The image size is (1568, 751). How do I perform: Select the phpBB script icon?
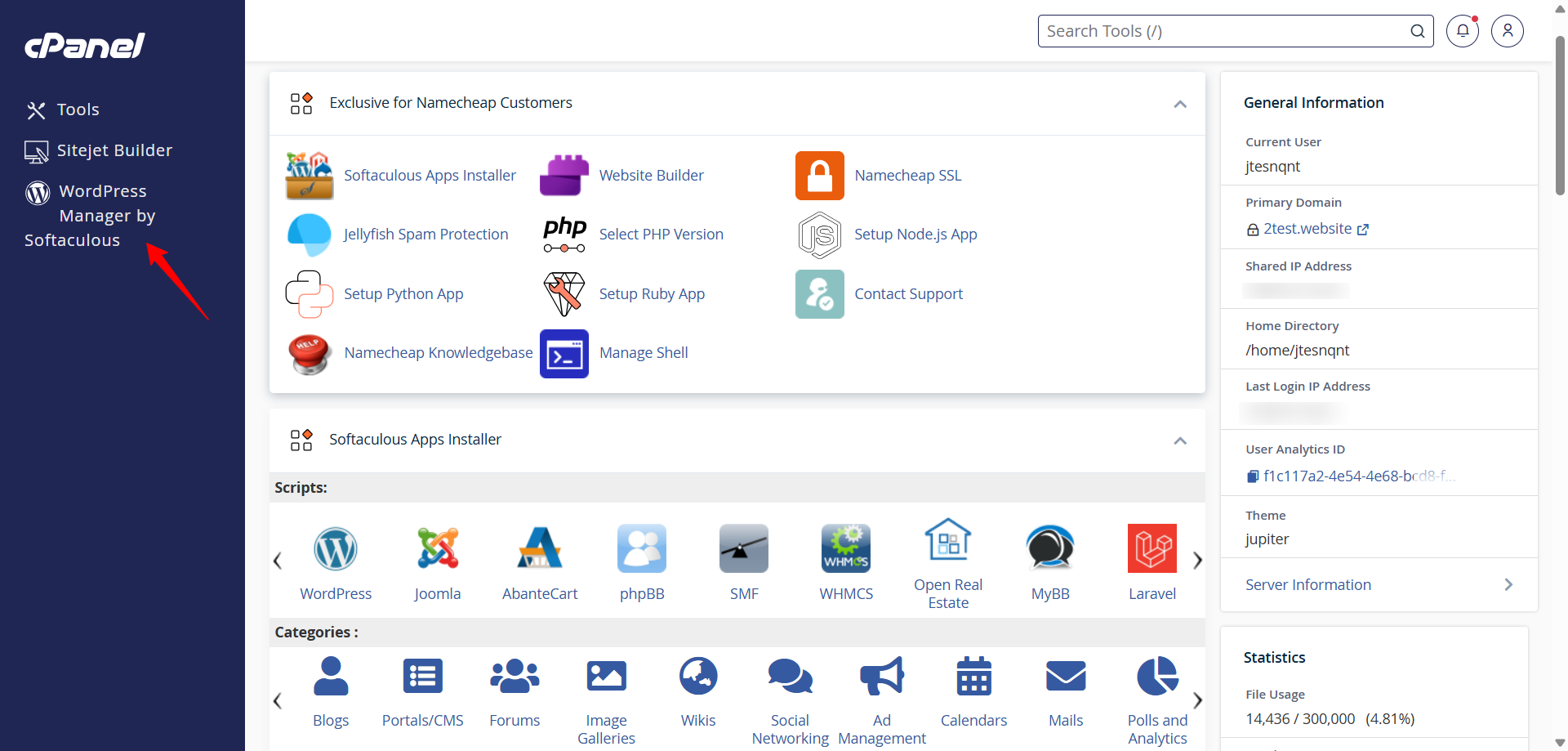point(642,548)
